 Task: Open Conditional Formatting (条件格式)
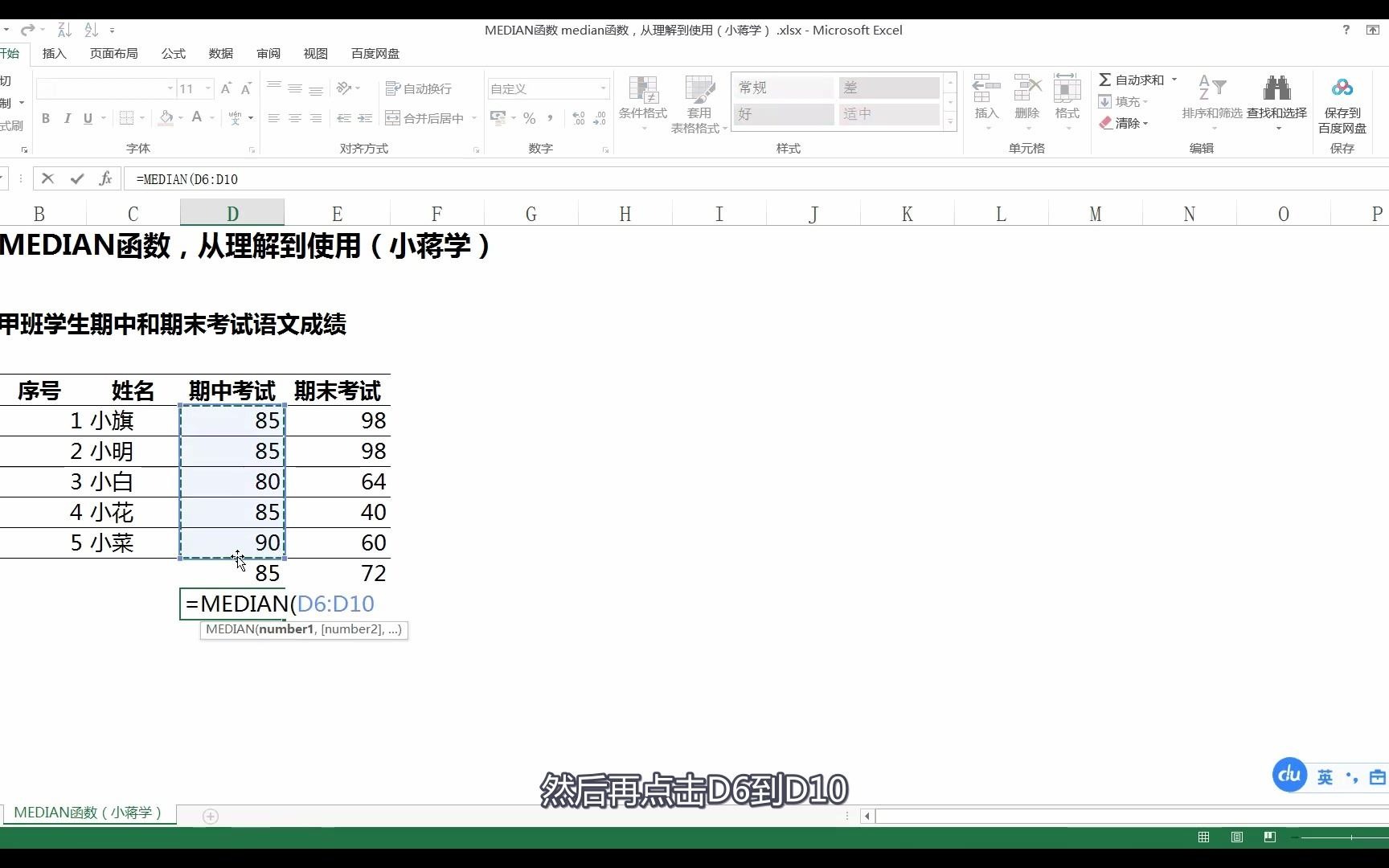tap(643, 103)
